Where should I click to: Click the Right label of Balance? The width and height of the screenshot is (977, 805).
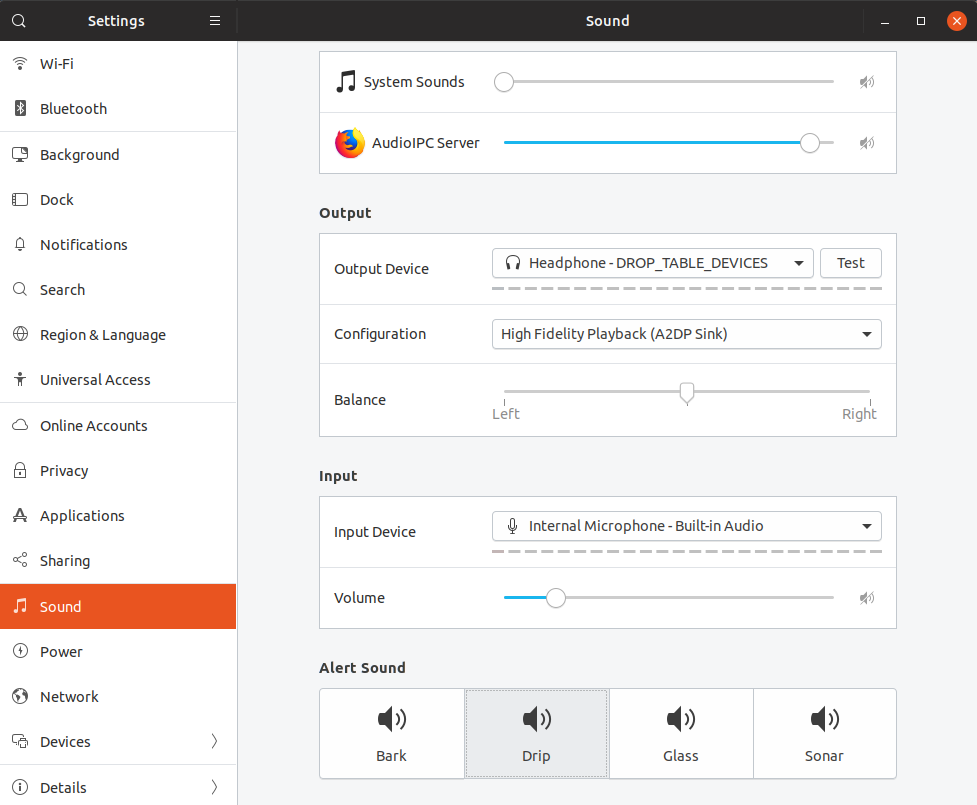pos(859,414)
